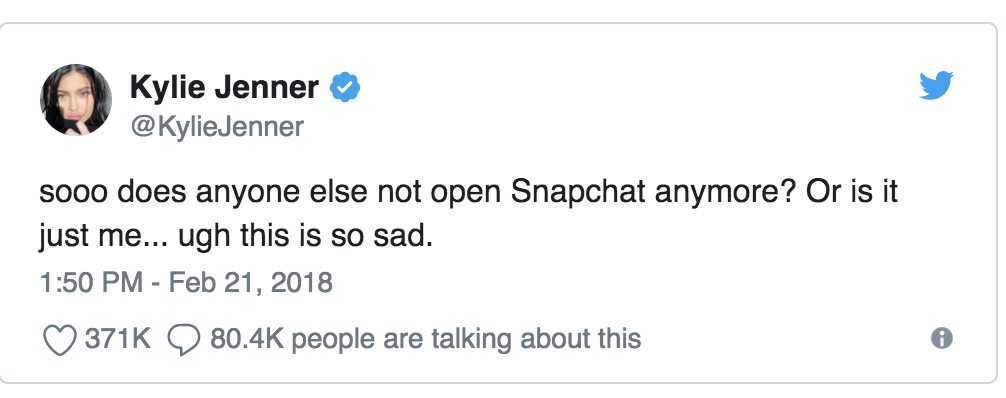Viewport: 1006px width, 398px height.
Task: Click "ugh this is so sad" text
Action: coord(302,238)
